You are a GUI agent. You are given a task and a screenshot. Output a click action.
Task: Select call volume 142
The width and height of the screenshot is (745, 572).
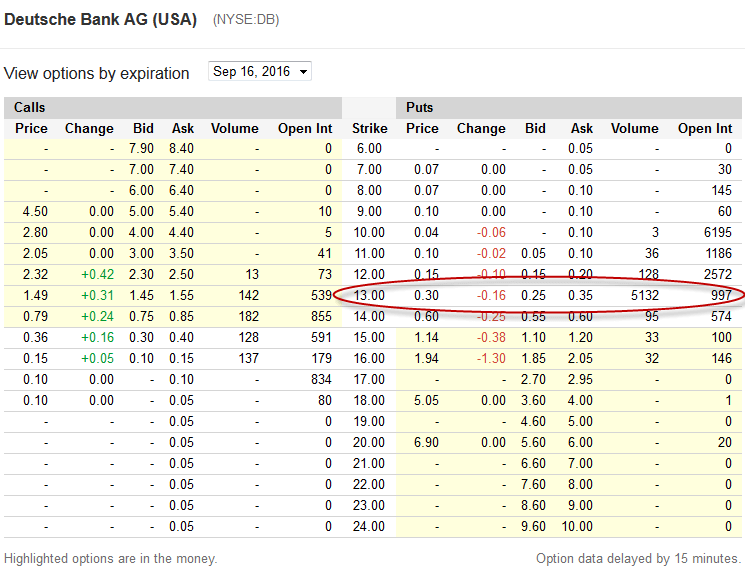tap(248, 296)
